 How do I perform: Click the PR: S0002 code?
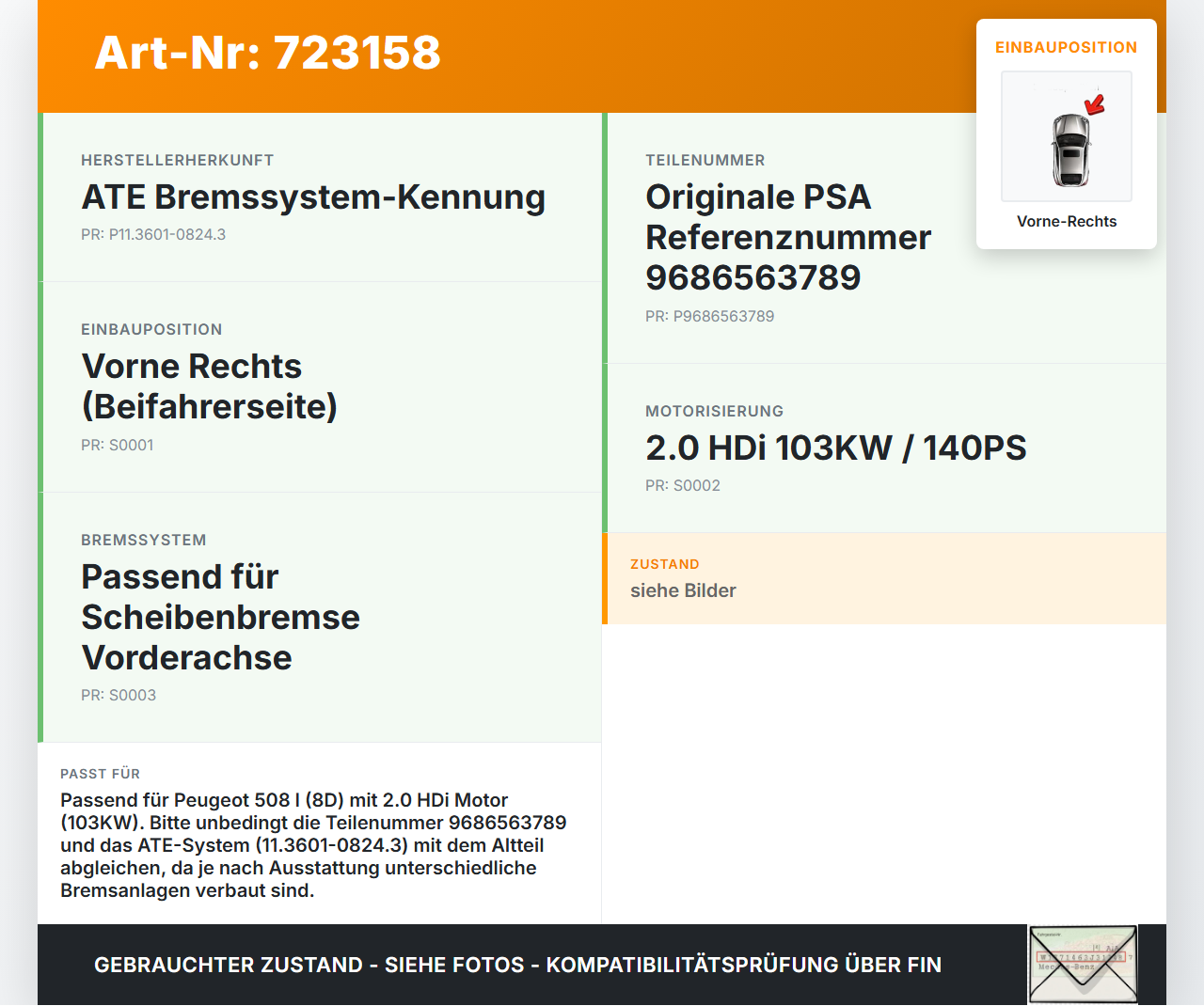click(683, 486)
